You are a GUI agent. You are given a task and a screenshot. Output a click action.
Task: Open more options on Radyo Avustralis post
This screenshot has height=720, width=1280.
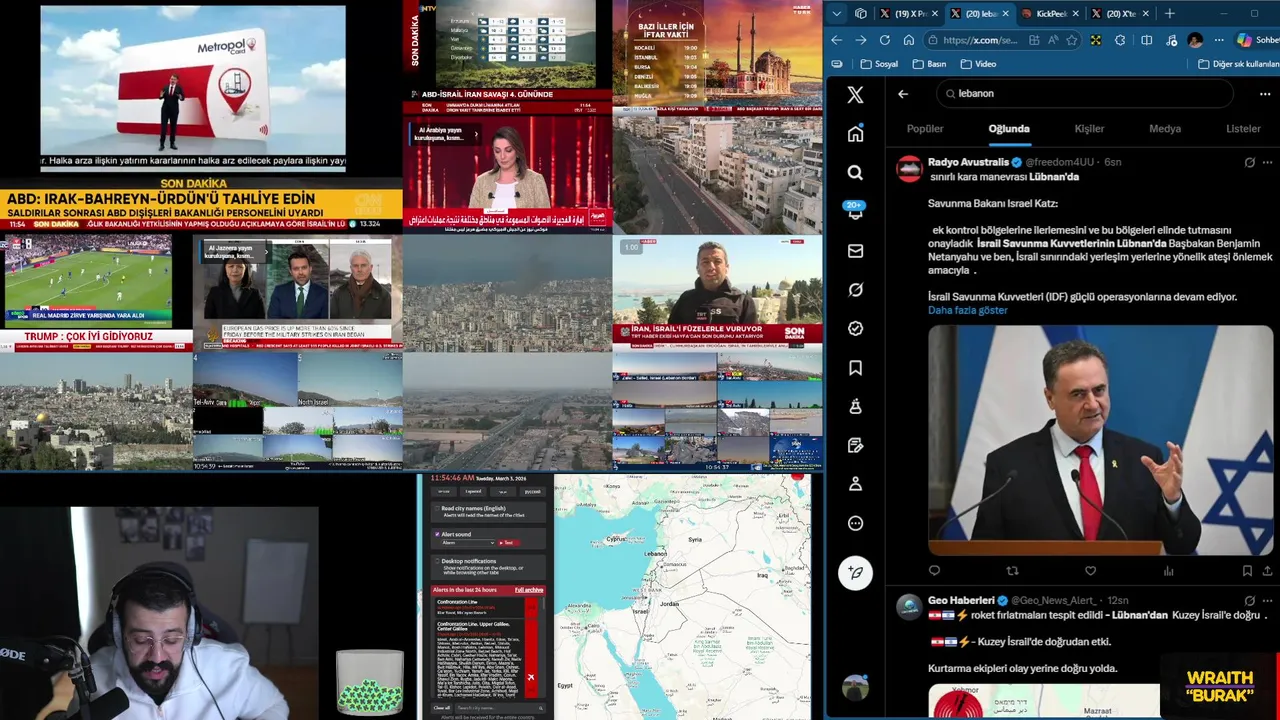pos(1267,162)
